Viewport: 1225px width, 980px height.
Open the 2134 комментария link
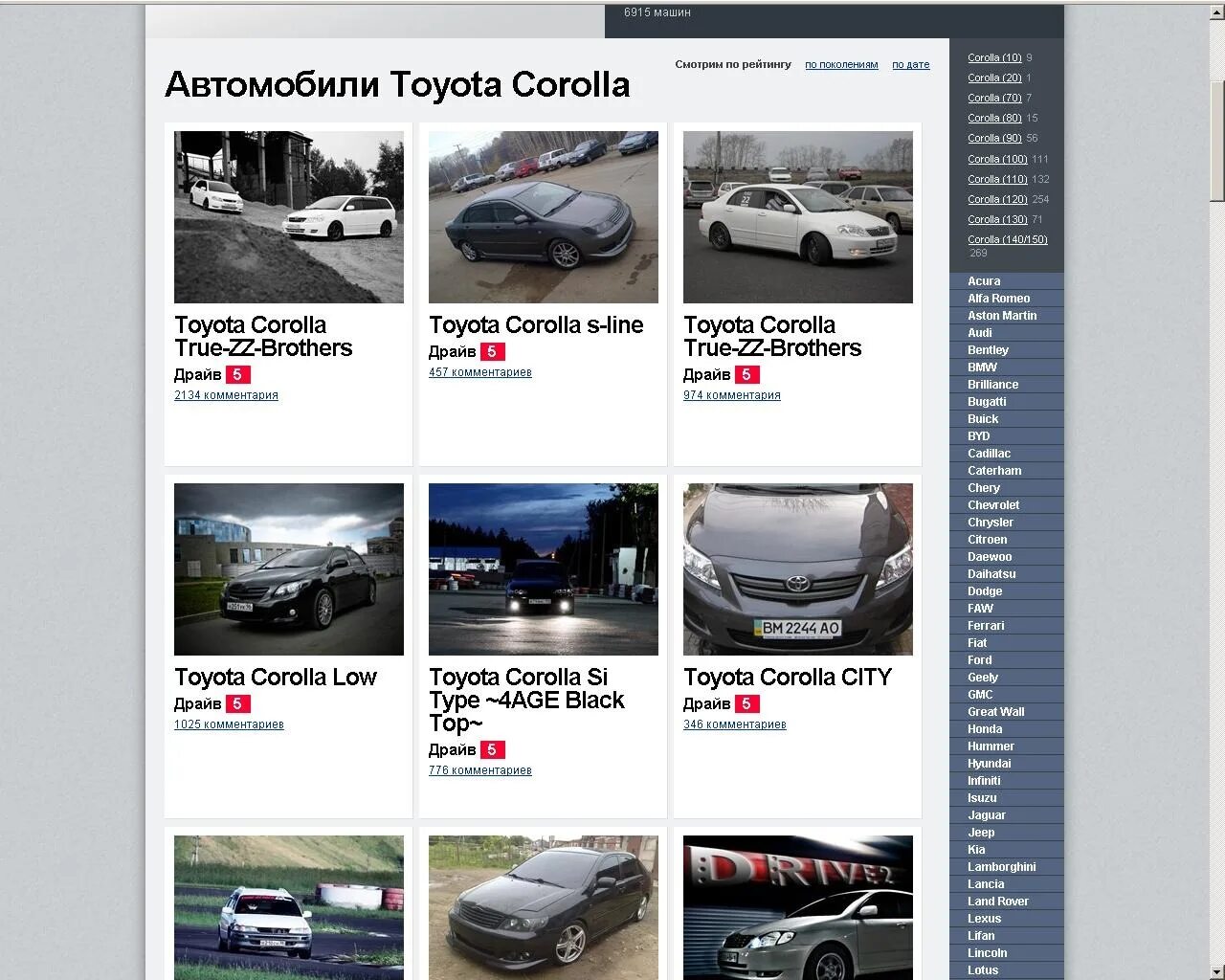226,395
